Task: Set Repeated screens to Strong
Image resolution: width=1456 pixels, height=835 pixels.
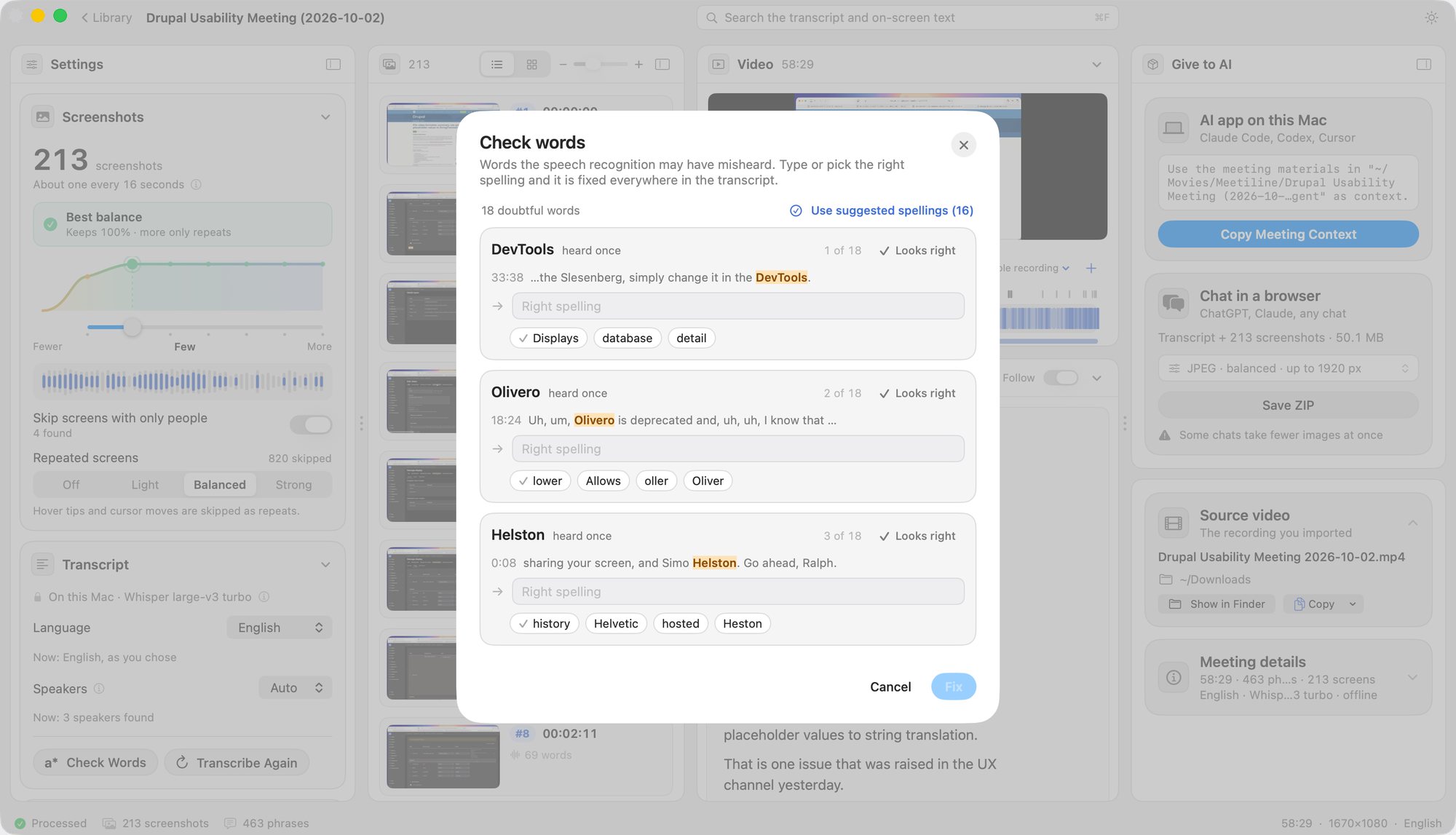Action: (293, 485)
